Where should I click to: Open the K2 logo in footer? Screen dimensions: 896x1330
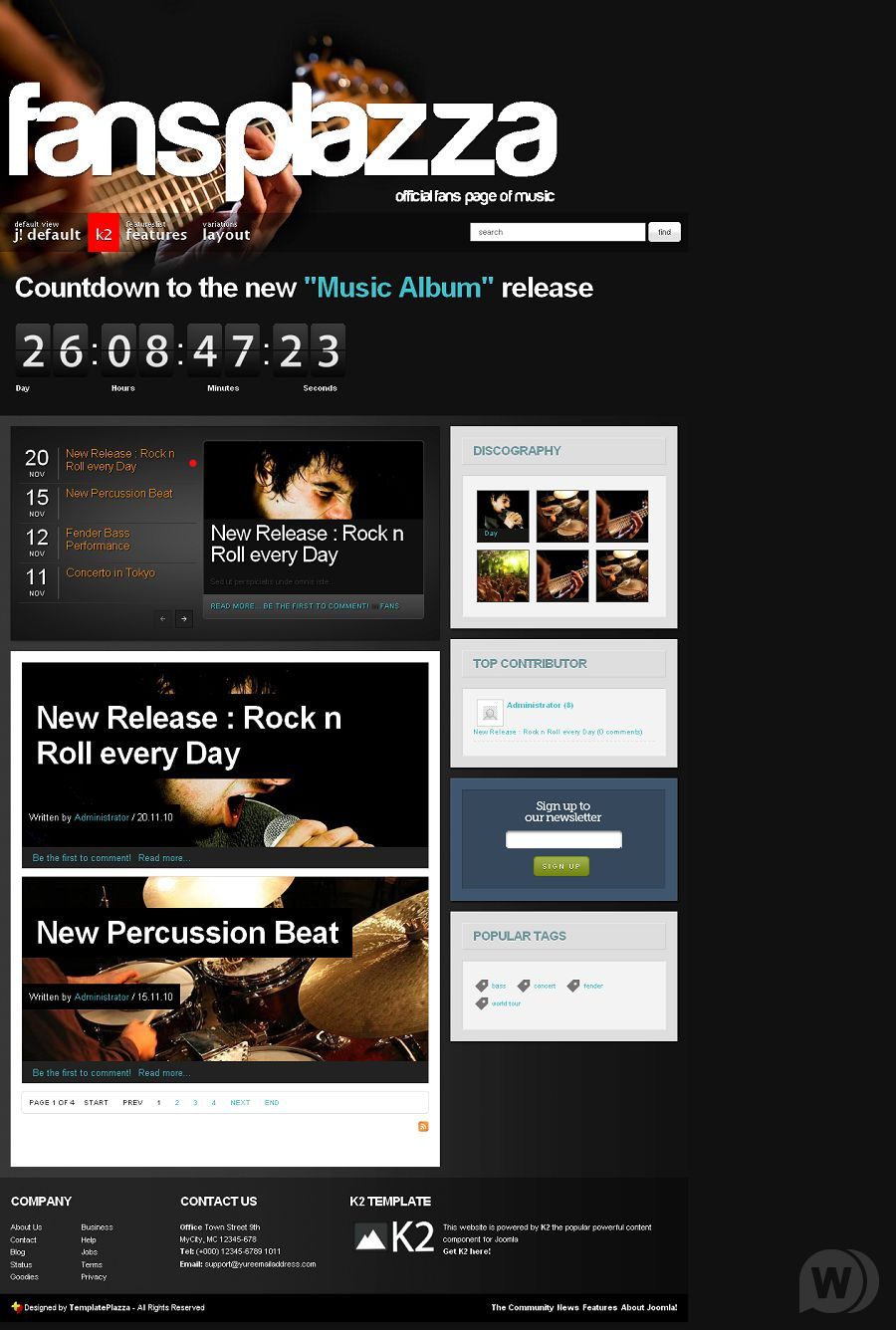tap(394, 1237)
